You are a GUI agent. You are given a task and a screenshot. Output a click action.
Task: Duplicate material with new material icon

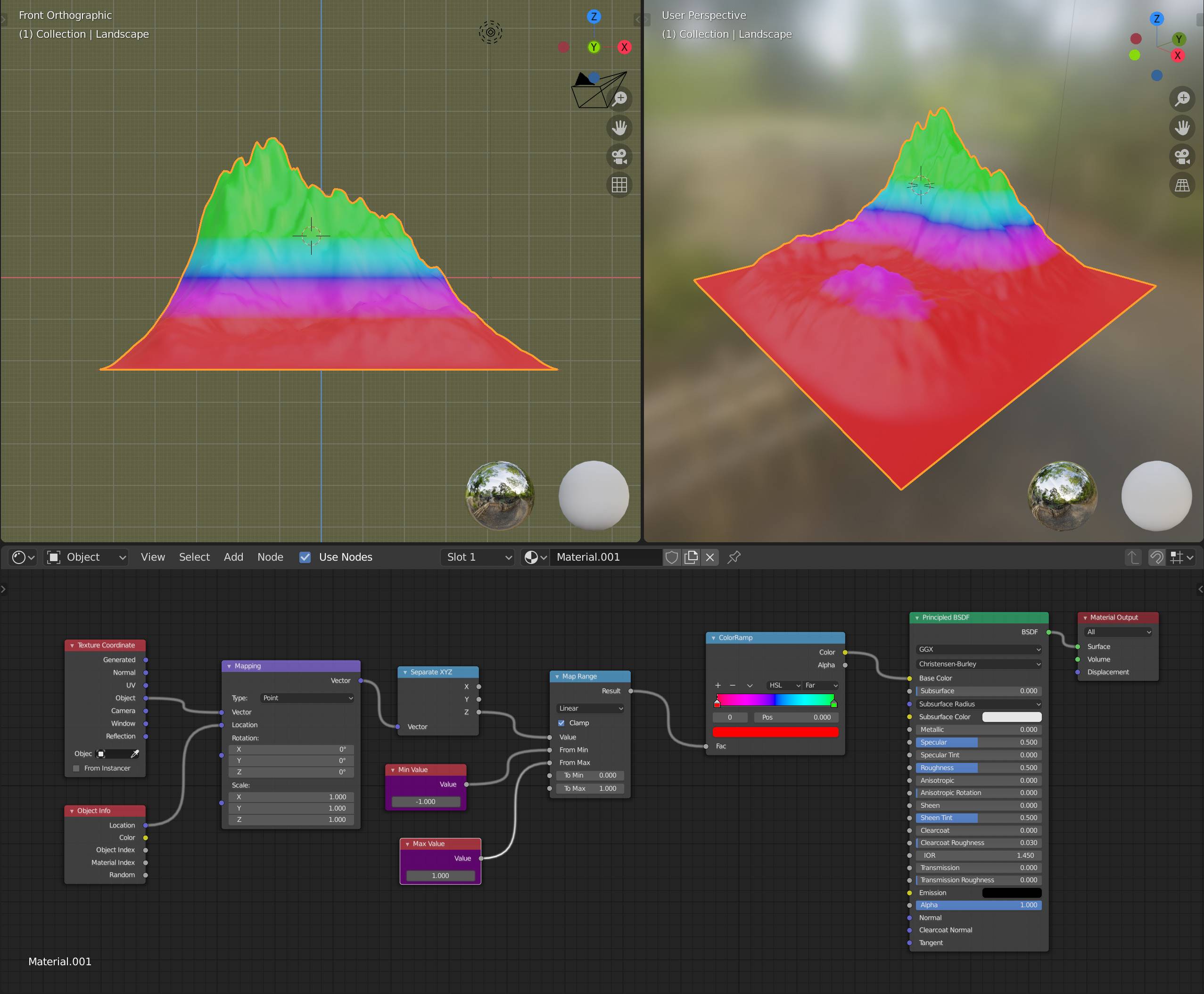click(691, 557)
